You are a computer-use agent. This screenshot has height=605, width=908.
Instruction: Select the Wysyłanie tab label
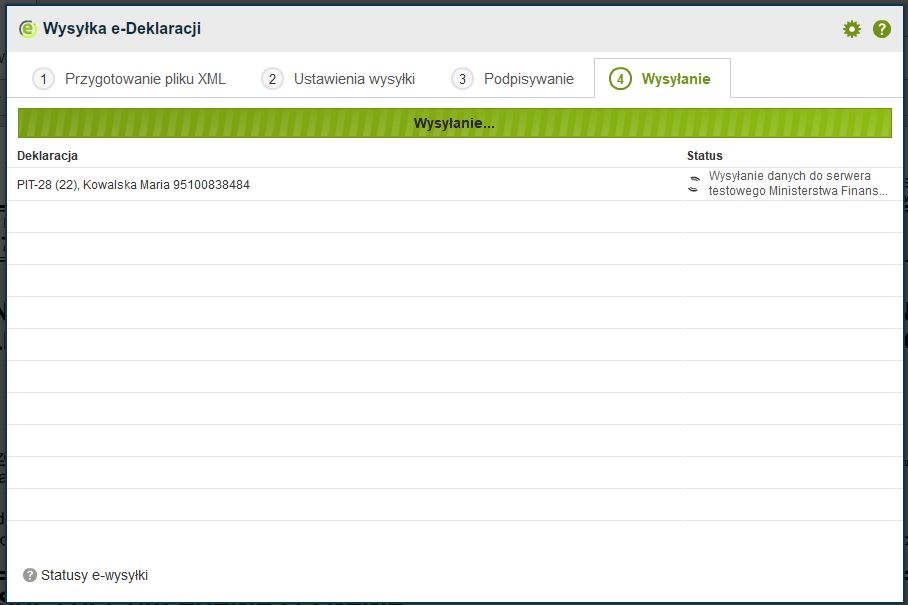pos(676,79)
